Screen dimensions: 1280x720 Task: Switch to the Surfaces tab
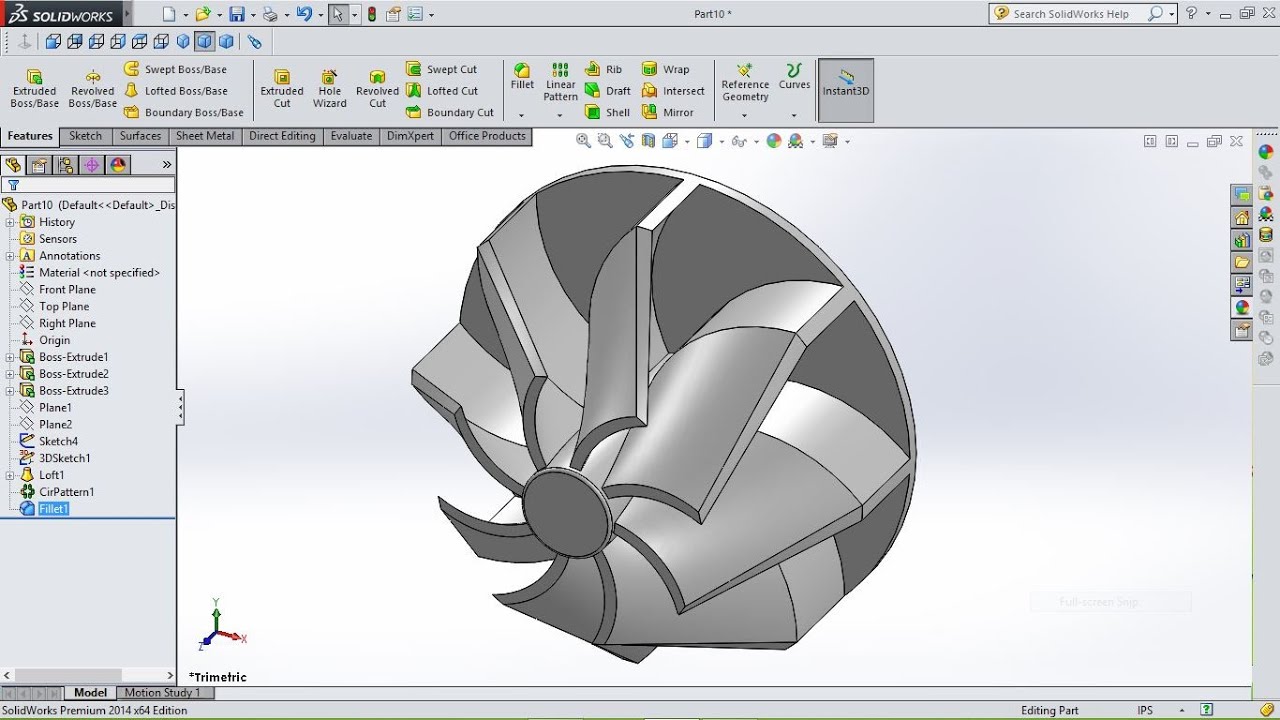coord(140,136)
